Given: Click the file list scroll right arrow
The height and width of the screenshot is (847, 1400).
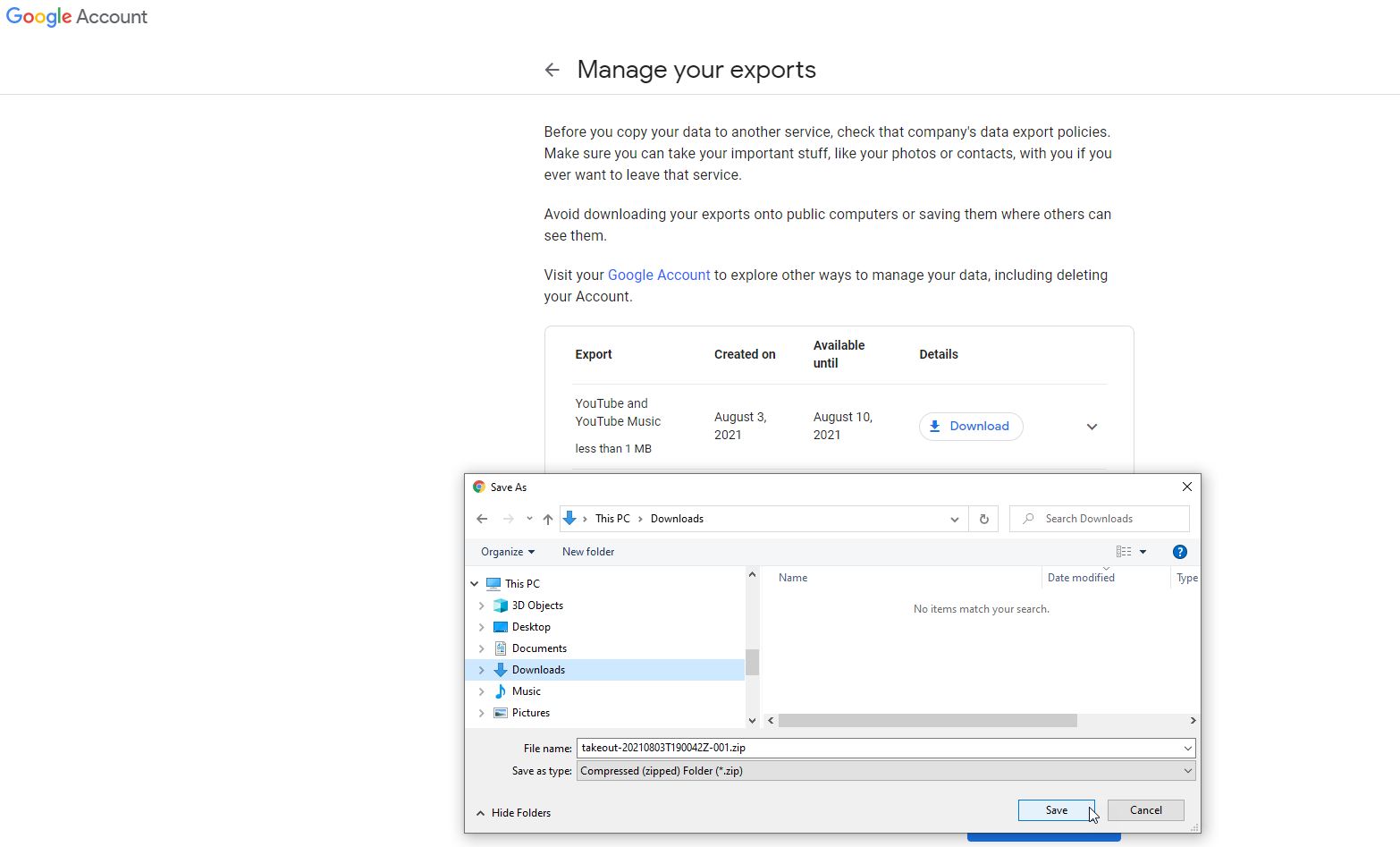Looking at the screenshot, I should 1193,721.
